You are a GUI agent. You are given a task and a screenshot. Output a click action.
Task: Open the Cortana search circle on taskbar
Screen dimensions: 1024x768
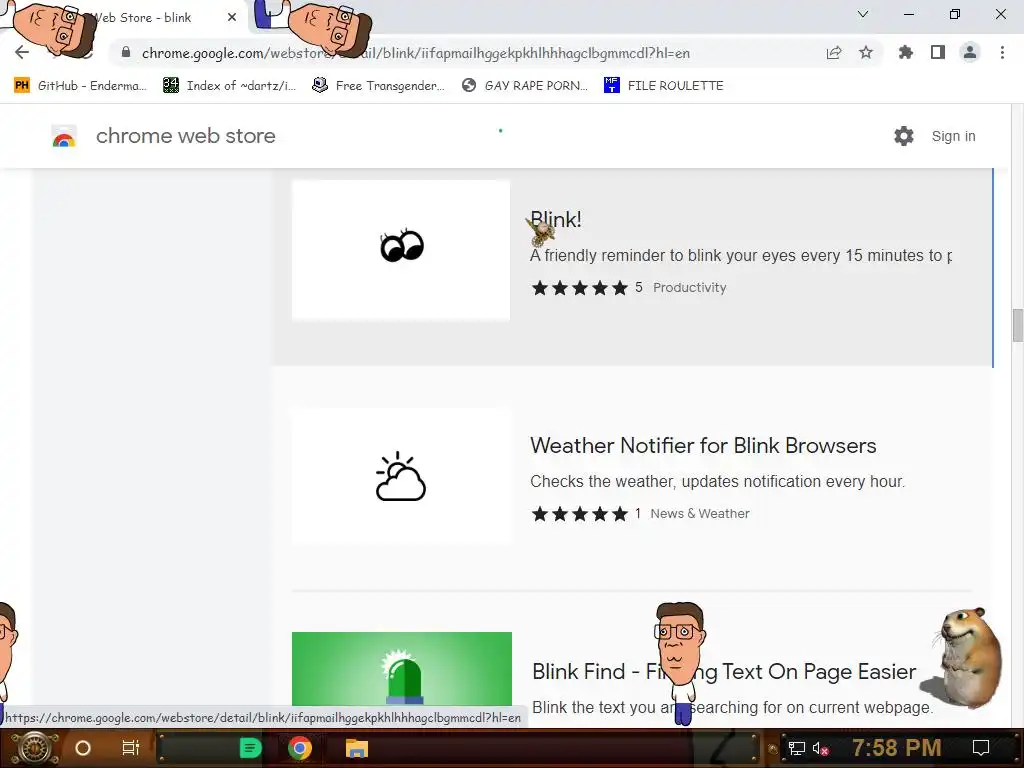pos(83,748)
